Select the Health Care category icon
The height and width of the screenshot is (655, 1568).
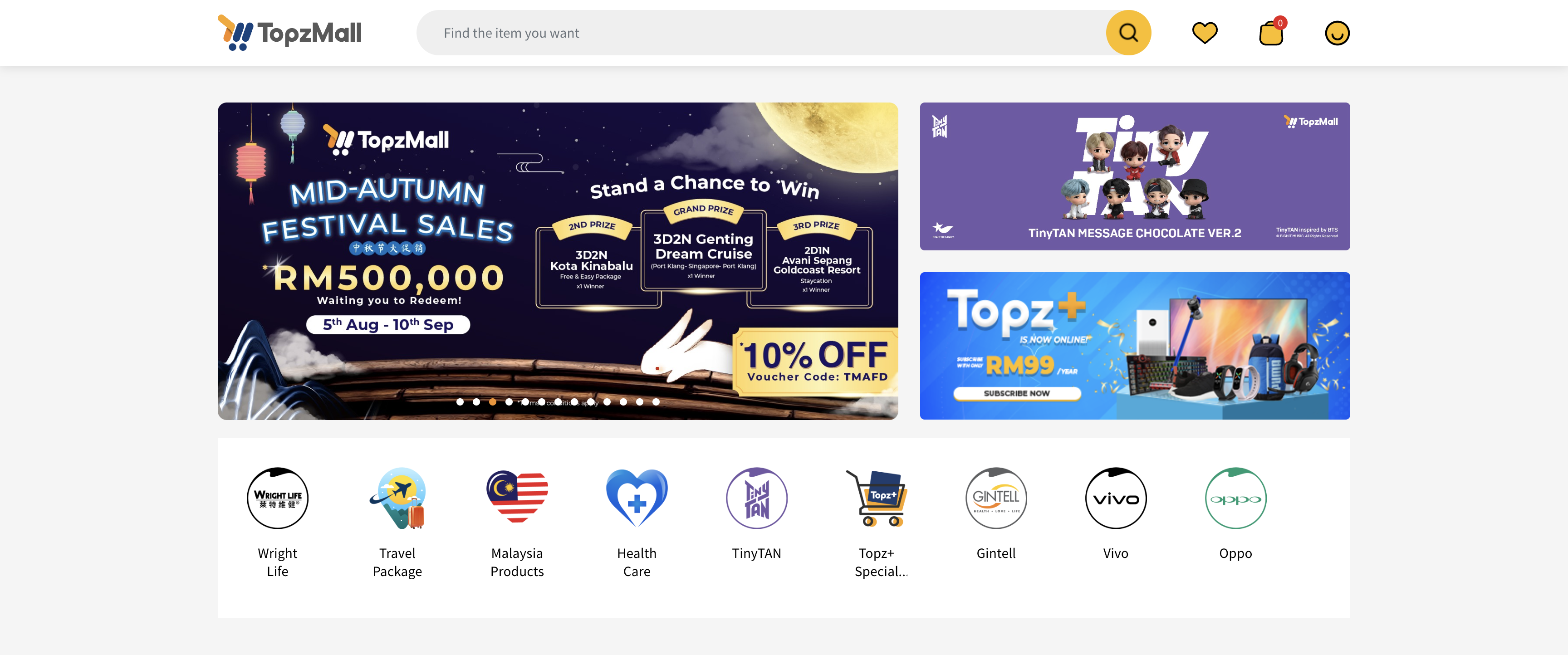pyautogui.click(x=637, y=498)
